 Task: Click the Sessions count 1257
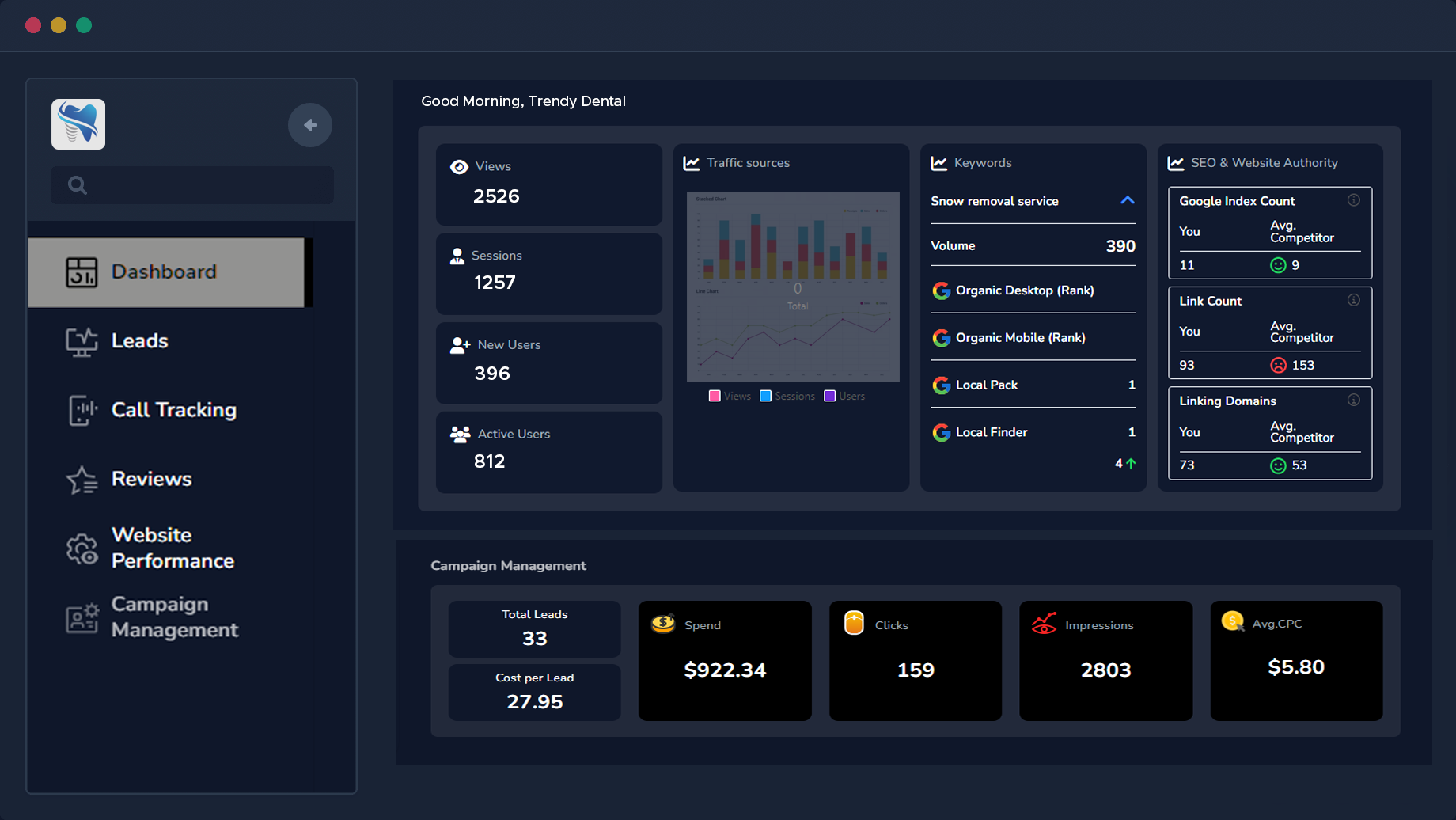tap(495, 283)
